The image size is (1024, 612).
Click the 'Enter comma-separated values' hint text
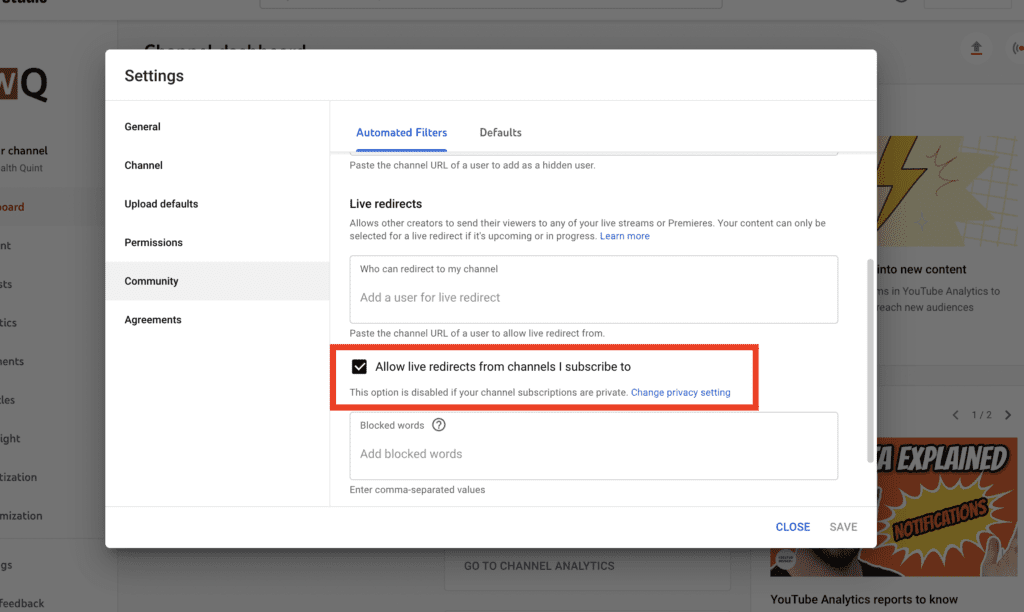(x=417, y=490)
